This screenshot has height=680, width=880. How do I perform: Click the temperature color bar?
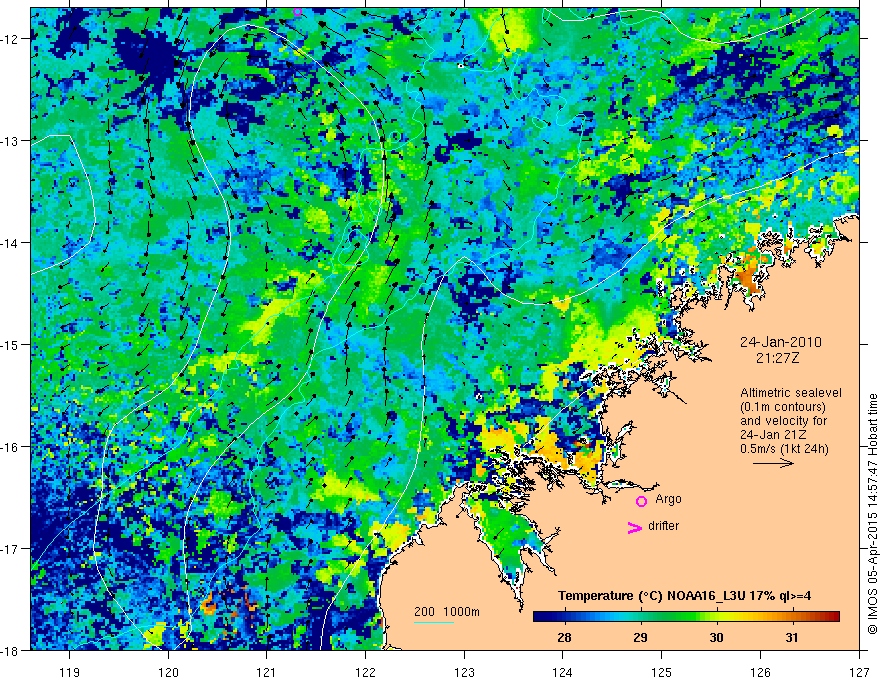[x=686, y=617]
